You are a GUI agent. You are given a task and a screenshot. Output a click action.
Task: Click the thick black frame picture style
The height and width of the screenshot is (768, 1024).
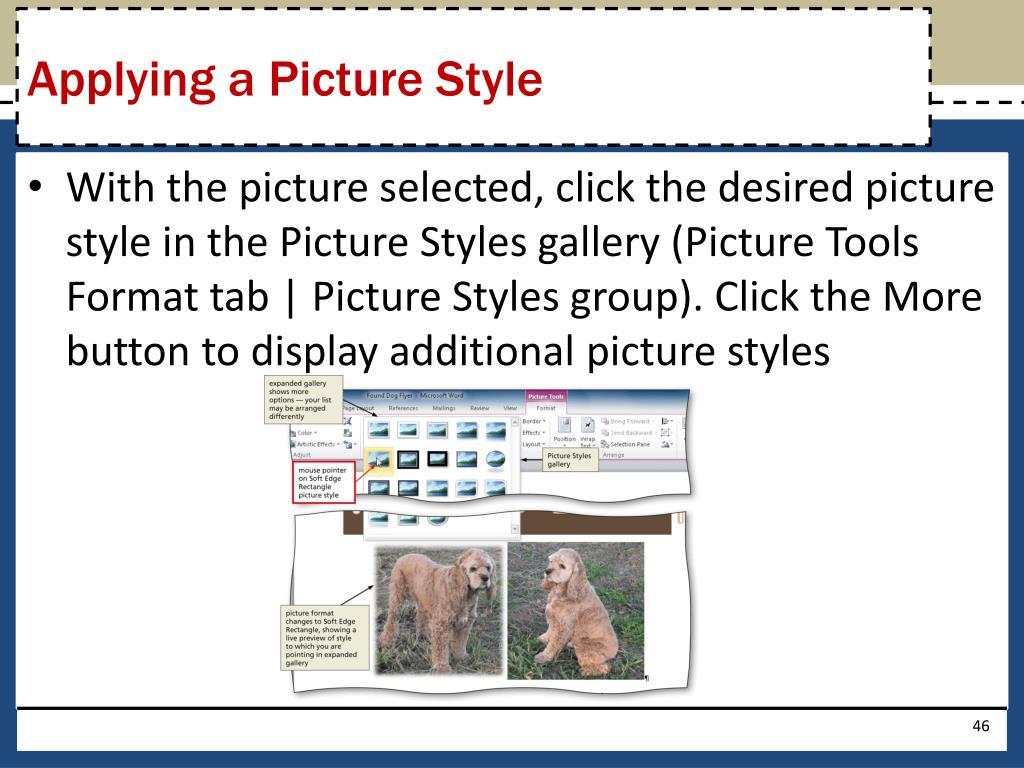437,460
